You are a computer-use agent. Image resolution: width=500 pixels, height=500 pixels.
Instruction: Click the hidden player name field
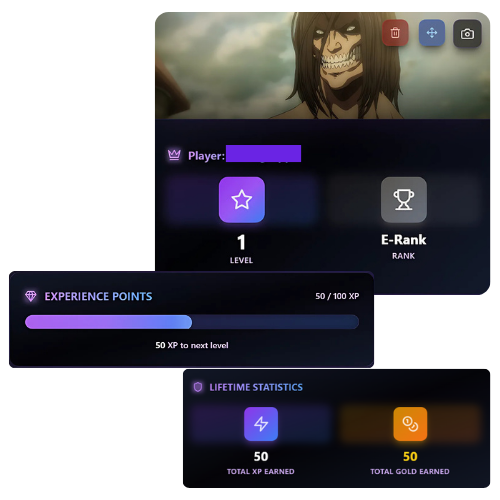263,154
